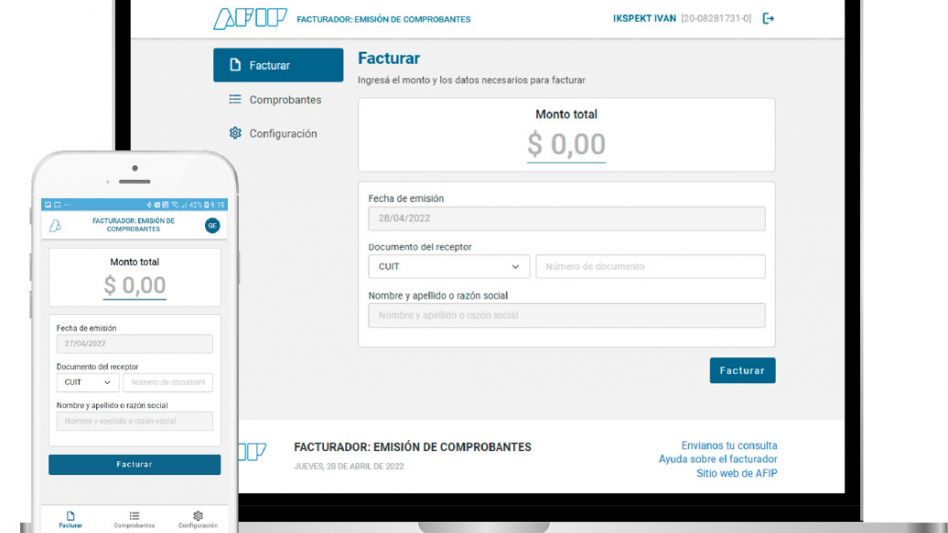Tap the wide Facturar button on phone
The width and height of the screenshot is (948, 533).
click(135, 465)
